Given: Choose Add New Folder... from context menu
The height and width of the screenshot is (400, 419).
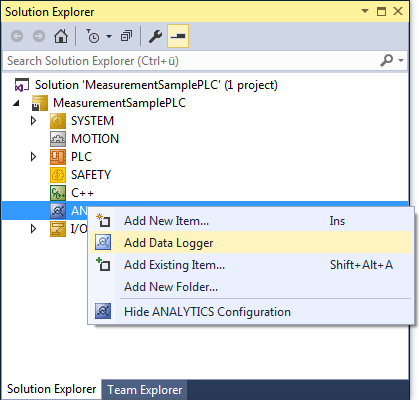Looking at the screenshot, I should (251, 287).
